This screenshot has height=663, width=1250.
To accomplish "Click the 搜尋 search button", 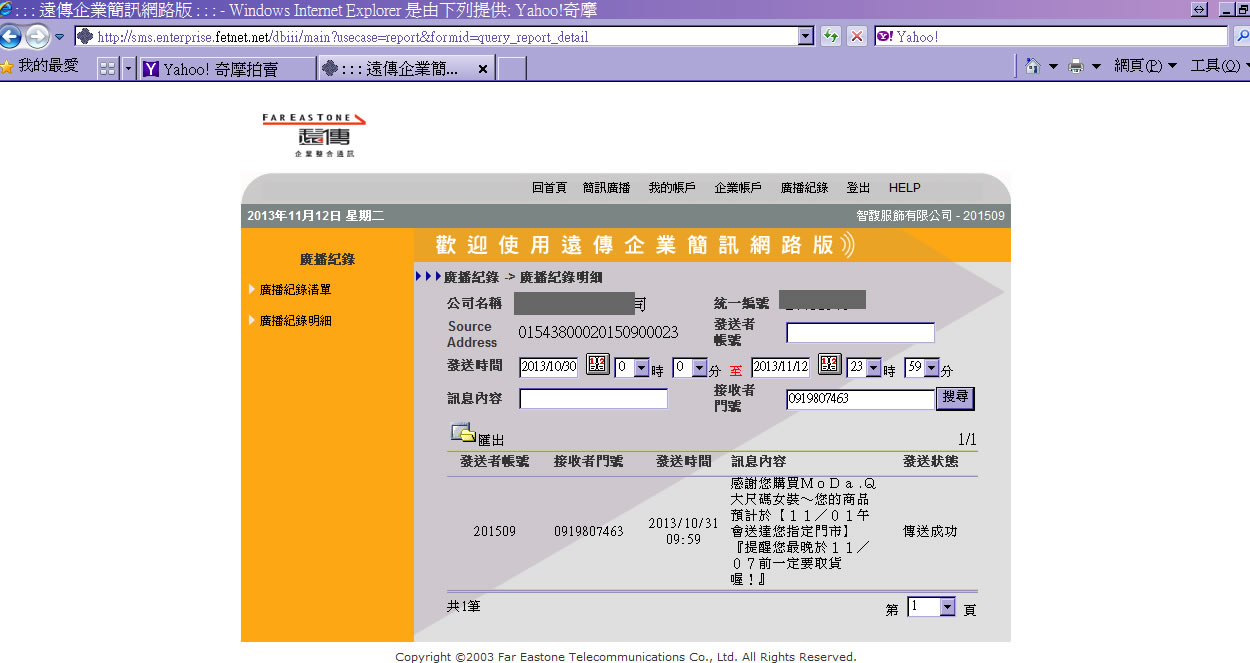I will [954, 398].
